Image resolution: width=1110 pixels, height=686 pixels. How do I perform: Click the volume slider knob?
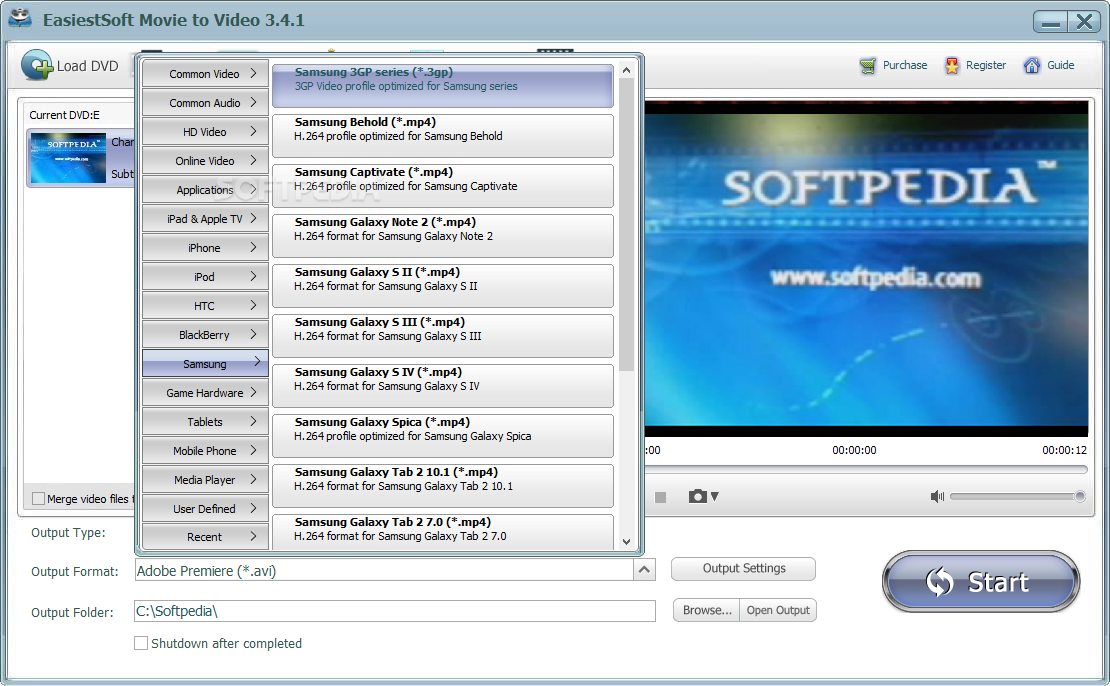point(1080,496)
